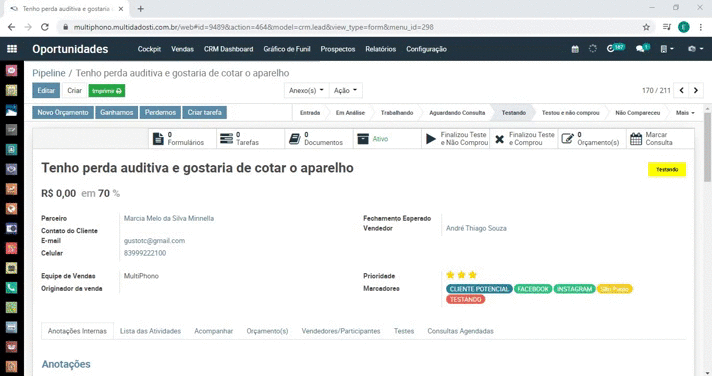Image resolution: width=712 pixels, height=376 pixels.
Task: Set priority to the second star
Action: point(461,275)
